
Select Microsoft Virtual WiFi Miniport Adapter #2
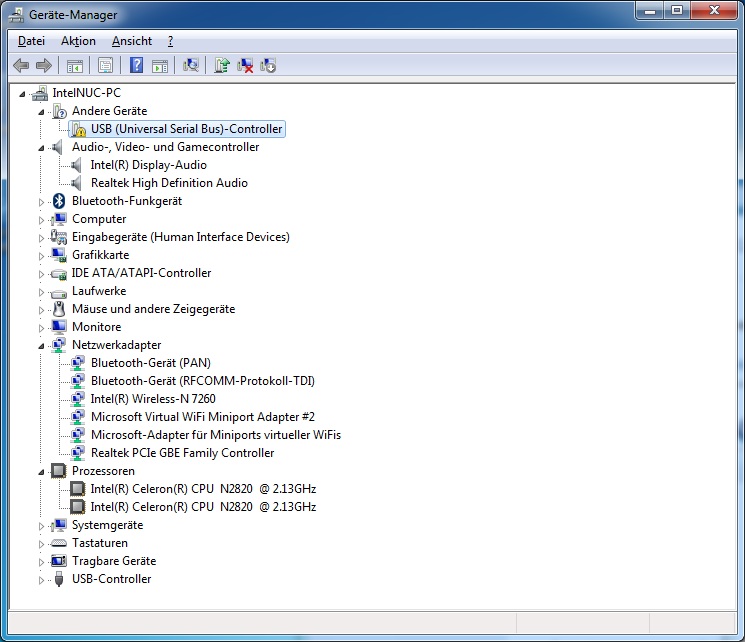pos(203,417)
